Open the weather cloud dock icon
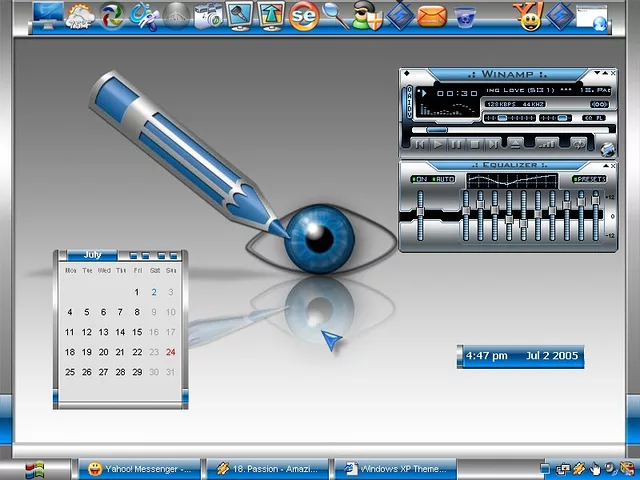 point(80,16)
